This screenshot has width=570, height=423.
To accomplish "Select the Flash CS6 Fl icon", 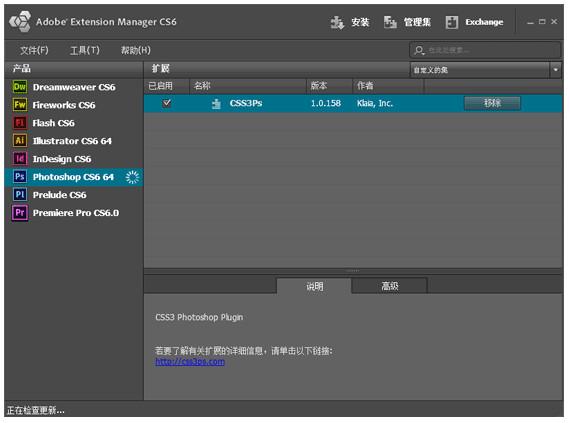I will point(20,122).
